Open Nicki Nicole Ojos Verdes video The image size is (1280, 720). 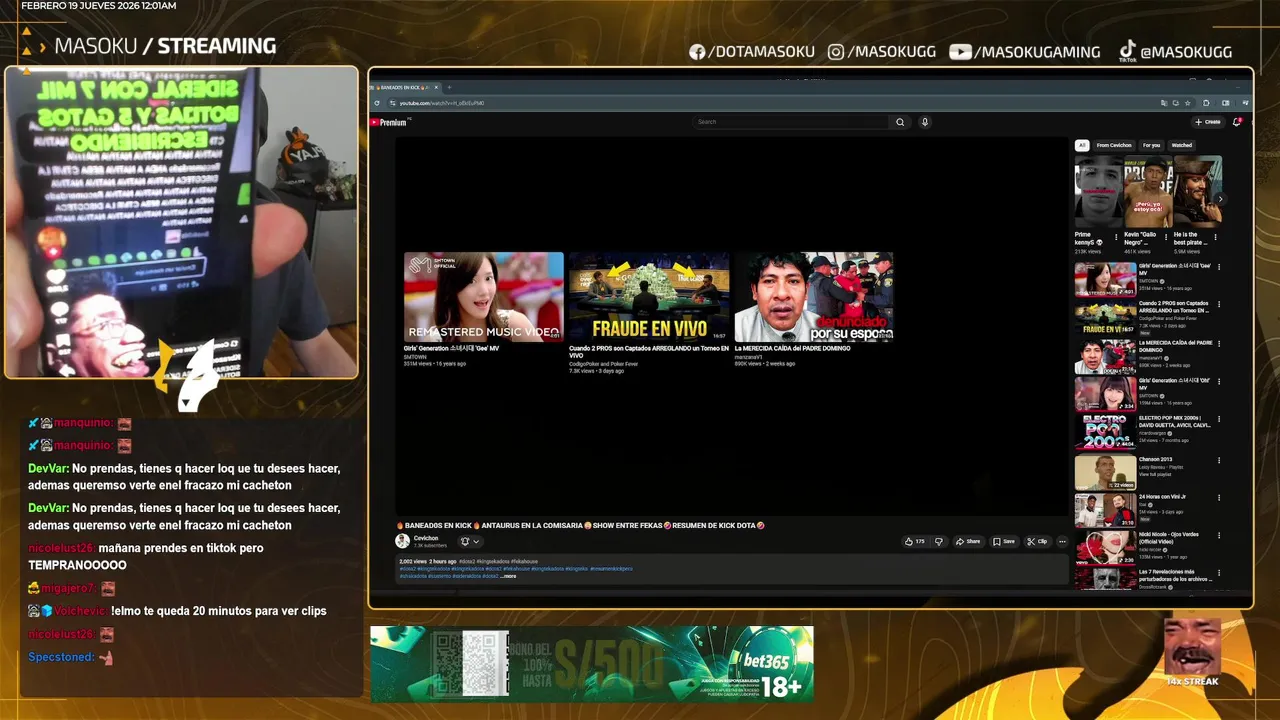[1105, 548]
